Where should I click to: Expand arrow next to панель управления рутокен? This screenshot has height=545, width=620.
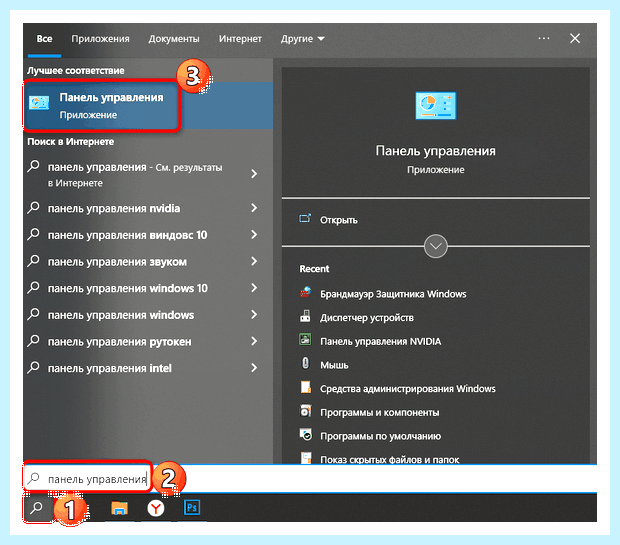254,341
